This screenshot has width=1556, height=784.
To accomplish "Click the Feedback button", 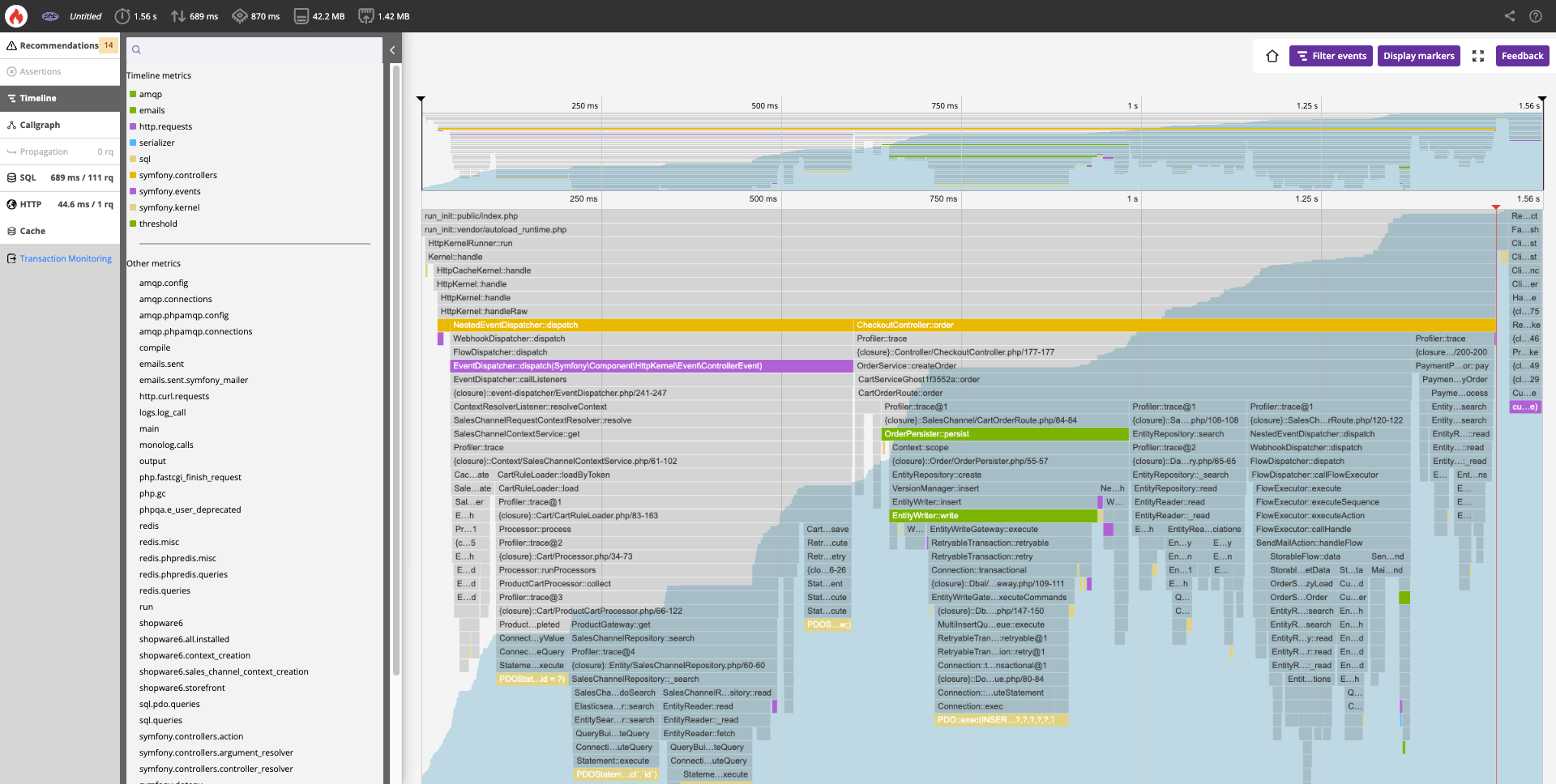I will [1522, 56].
